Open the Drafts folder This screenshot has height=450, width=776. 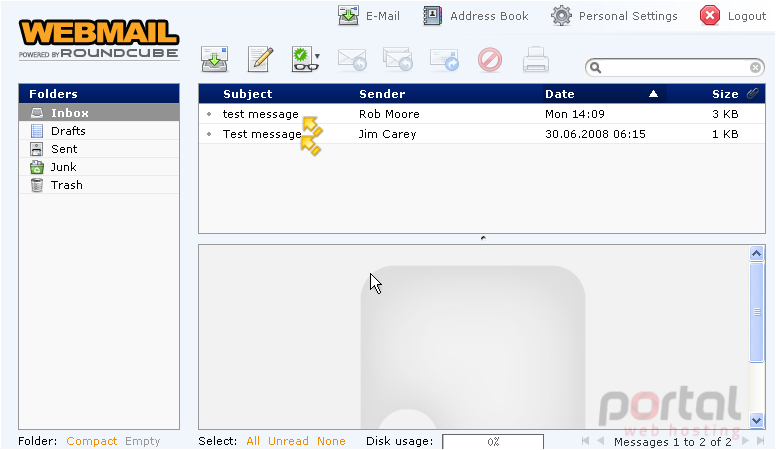point(99,131)
